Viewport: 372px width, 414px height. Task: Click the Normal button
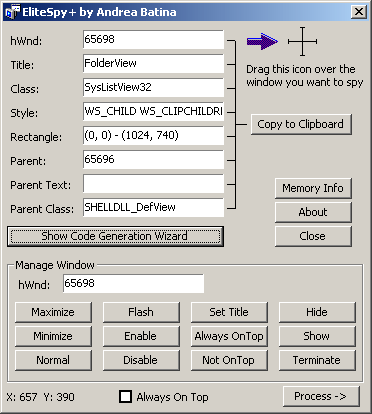pos(53,360)
